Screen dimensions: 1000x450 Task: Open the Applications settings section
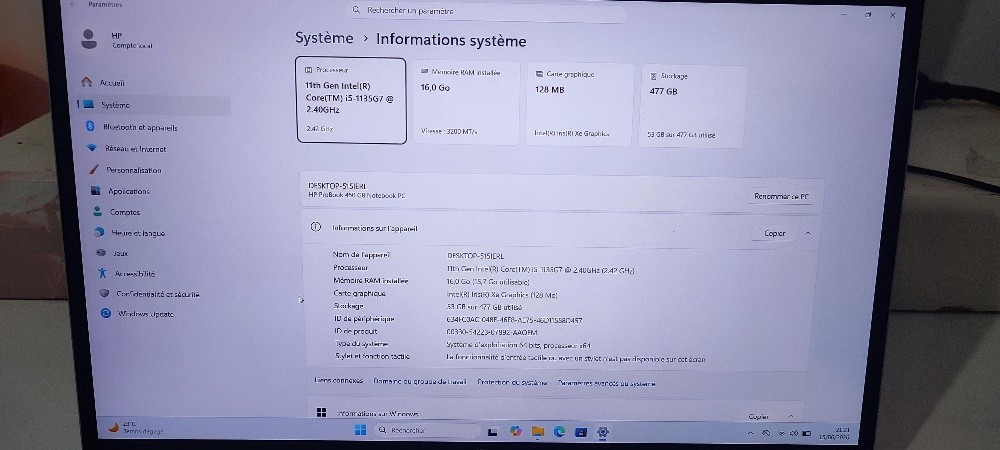[x=120, y=191]
